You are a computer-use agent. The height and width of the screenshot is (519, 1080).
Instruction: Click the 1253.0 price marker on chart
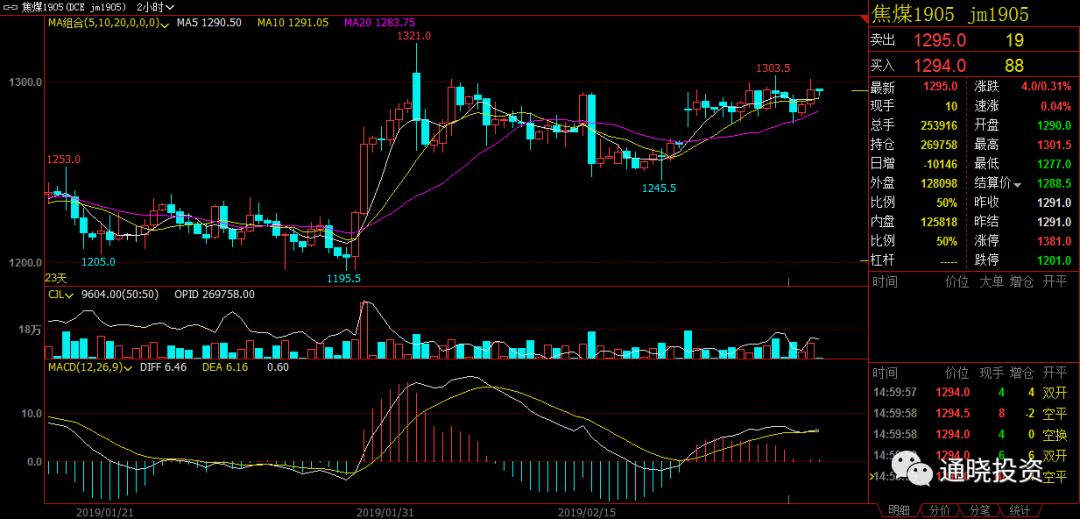click(x=64, y=159)
